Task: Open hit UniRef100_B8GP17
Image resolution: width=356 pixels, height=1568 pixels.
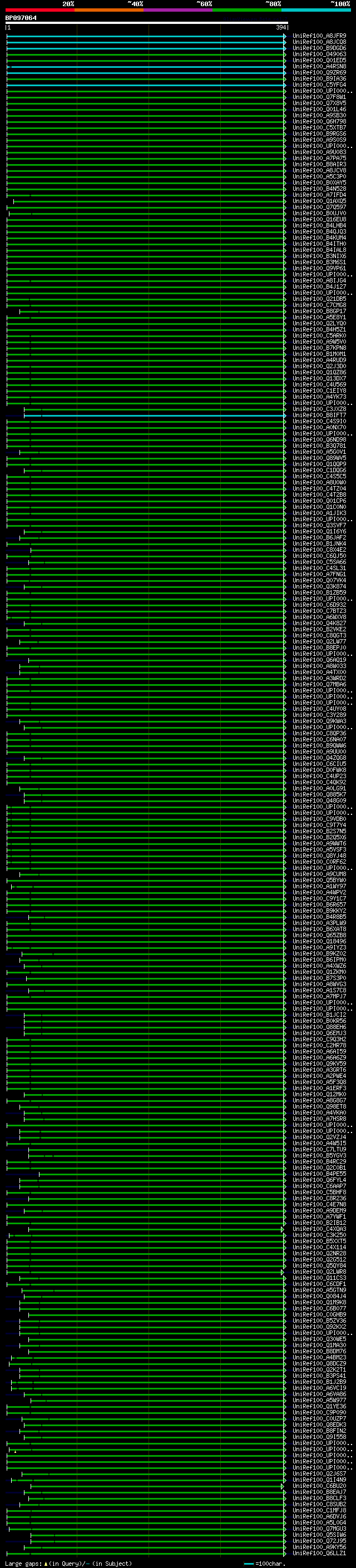Action: 319,311
